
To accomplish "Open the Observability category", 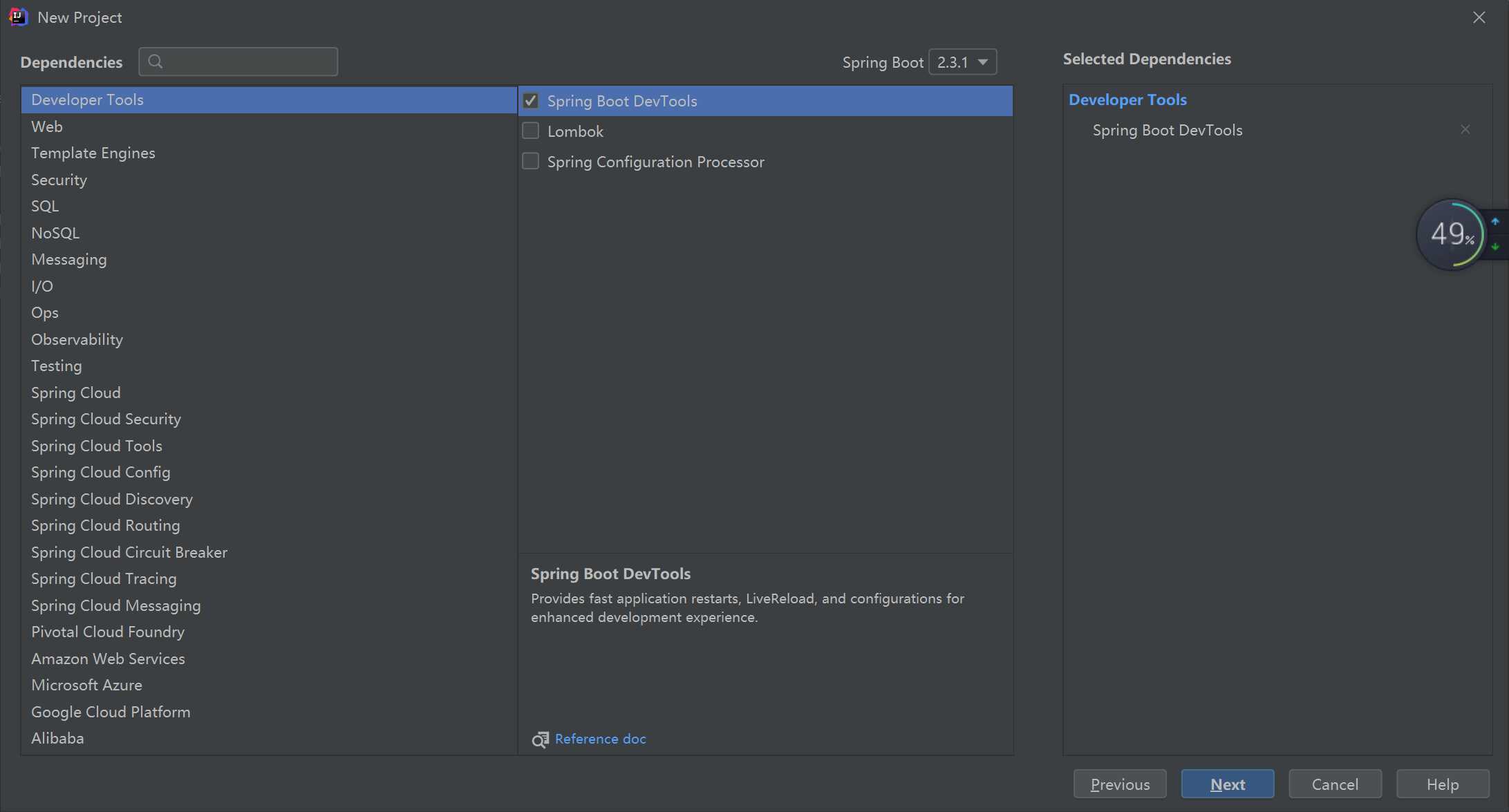I will coord(269,339).
